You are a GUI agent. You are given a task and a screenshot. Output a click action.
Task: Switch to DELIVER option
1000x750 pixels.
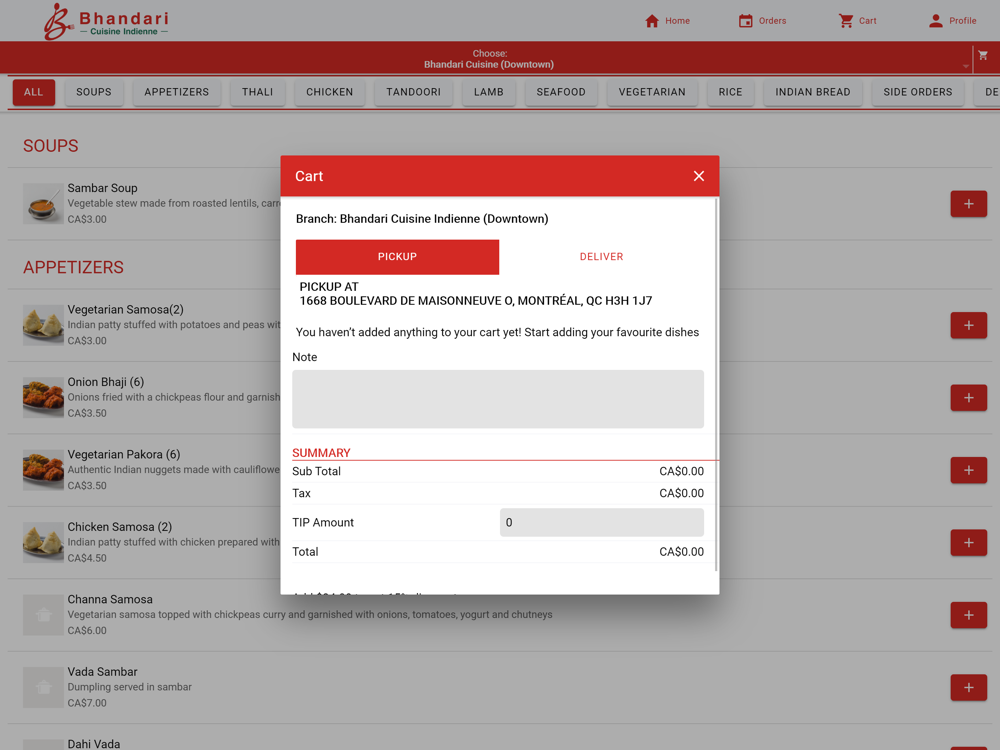coord(601,257)
